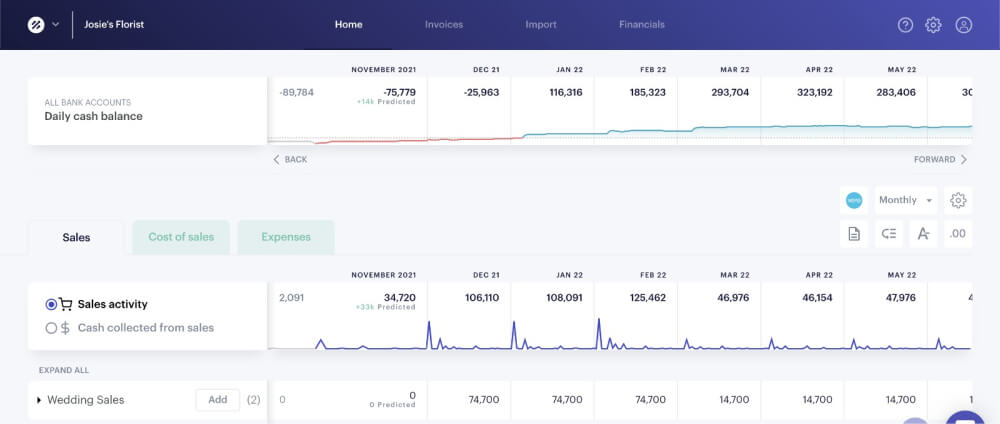Screen dimensions: 1000x424
Task: Click FORWARD to view later months
Action: 941,159
